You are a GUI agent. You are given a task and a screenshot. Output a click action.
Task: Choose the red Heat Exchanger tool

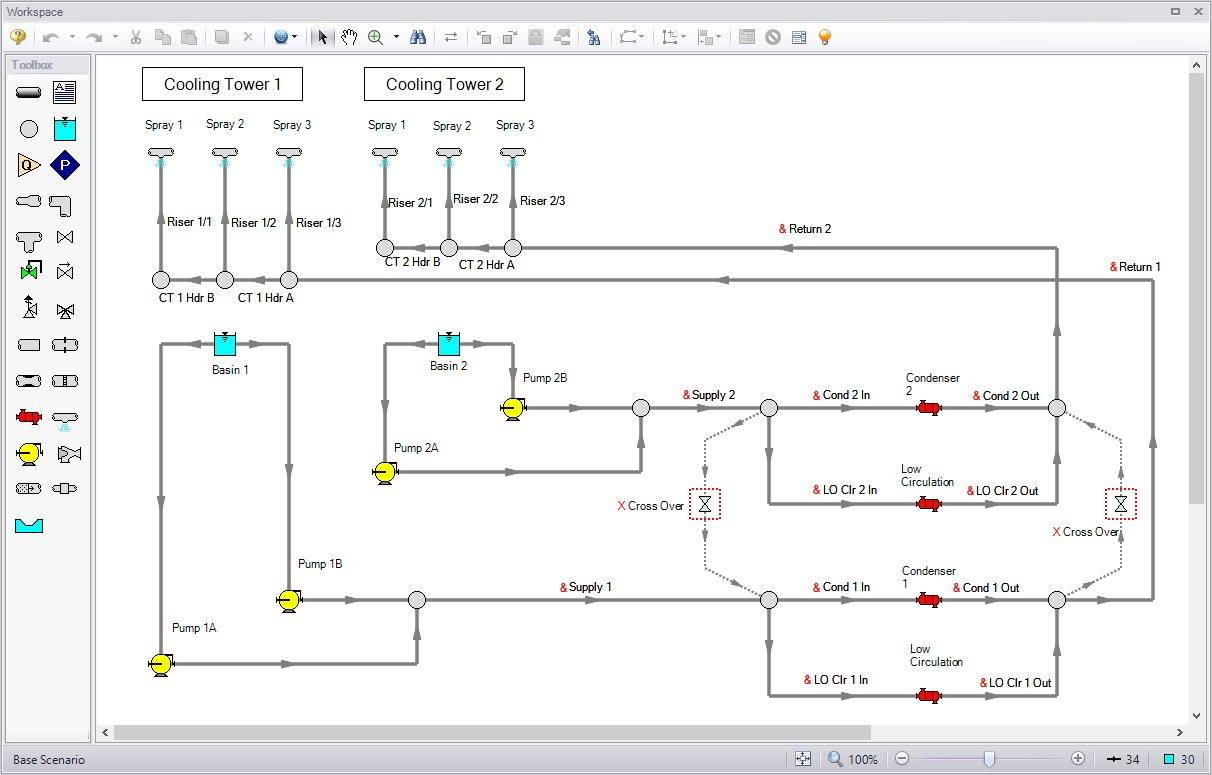pyautogui.click(x=29, y=417)
